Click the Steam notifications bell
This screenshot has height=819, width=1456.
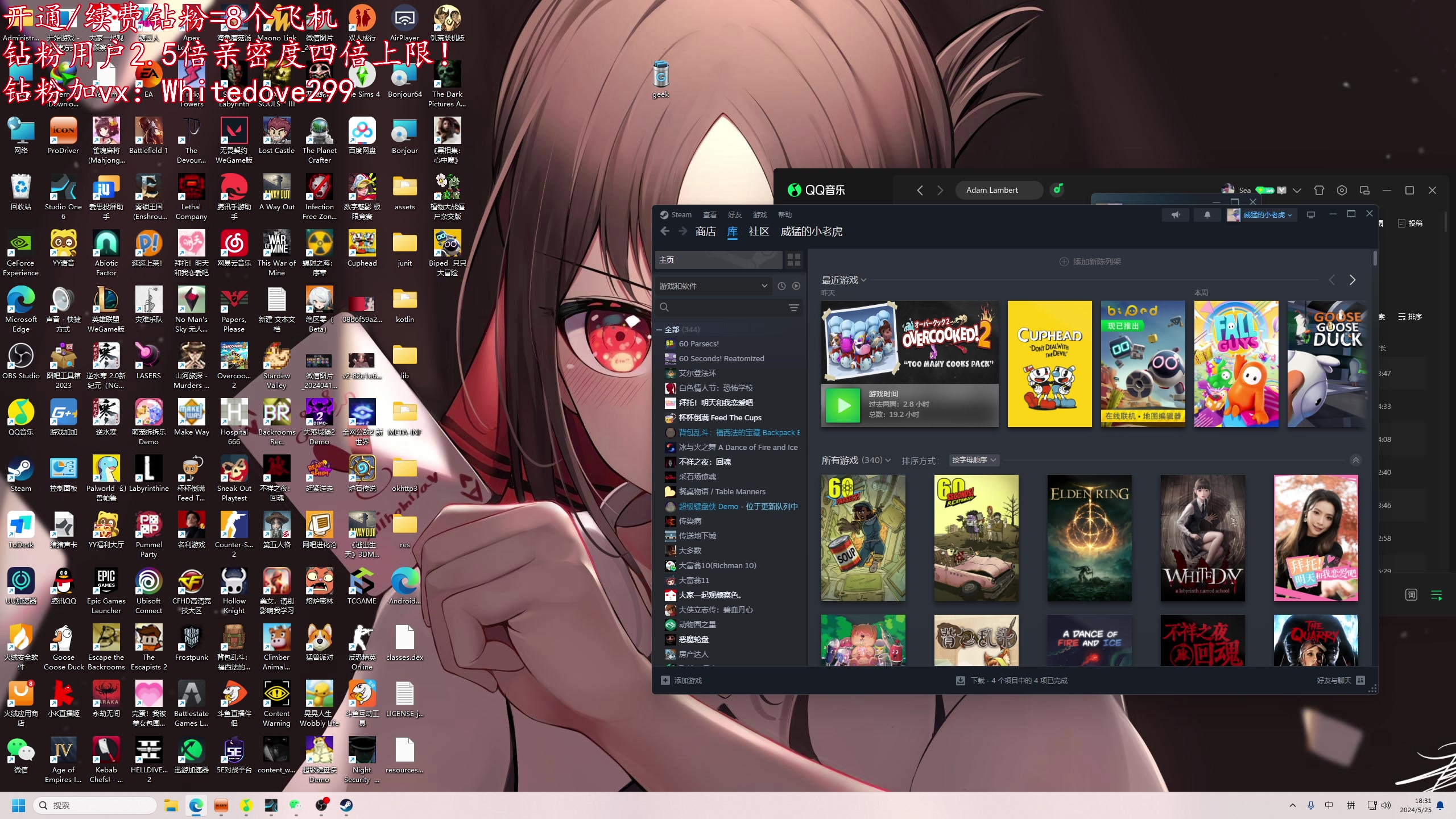tap(1207, 215)
